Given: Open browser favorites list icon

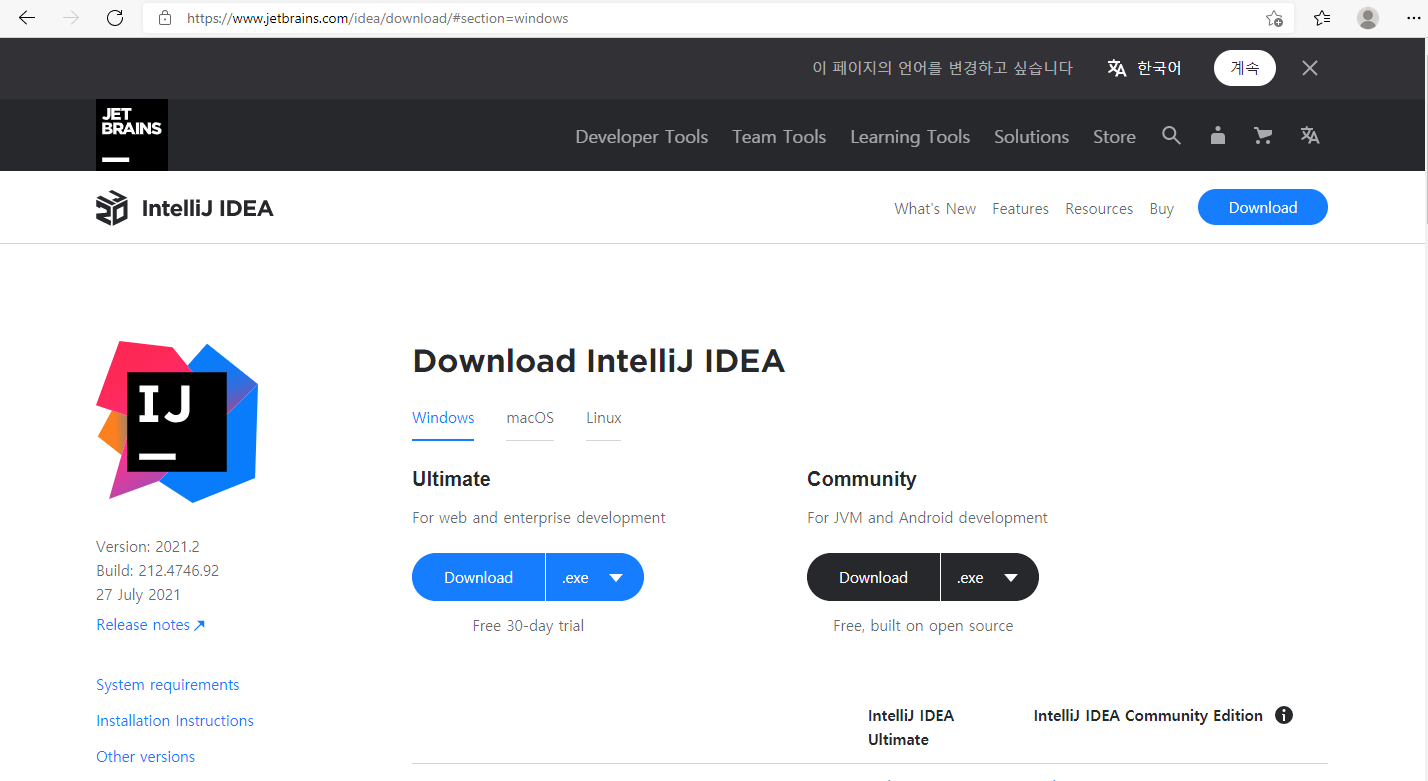Looking at the screenshot, I should tap(1322, 18).
